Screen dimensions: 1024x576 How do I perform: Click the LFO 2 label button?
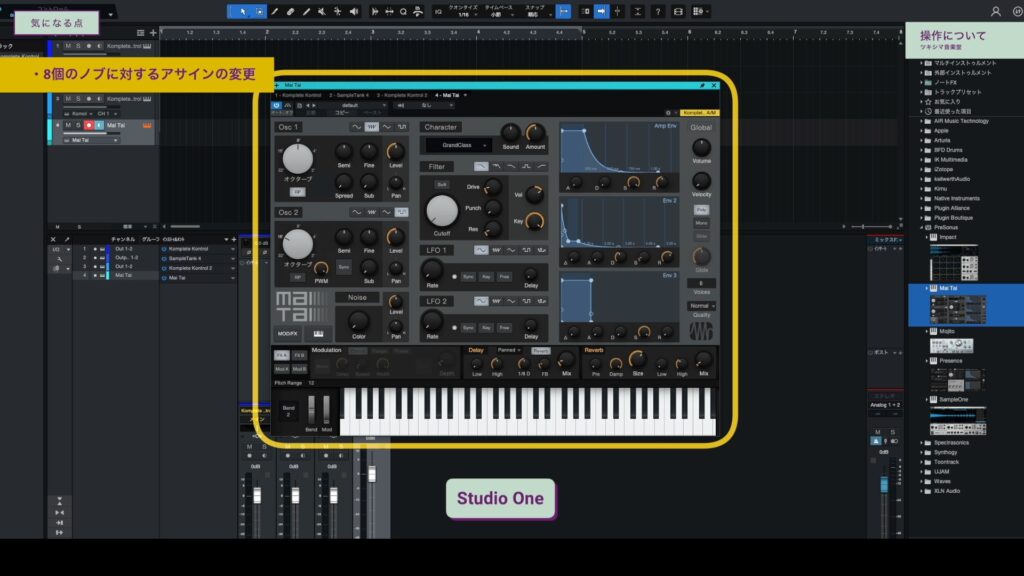tap(437, 301)
